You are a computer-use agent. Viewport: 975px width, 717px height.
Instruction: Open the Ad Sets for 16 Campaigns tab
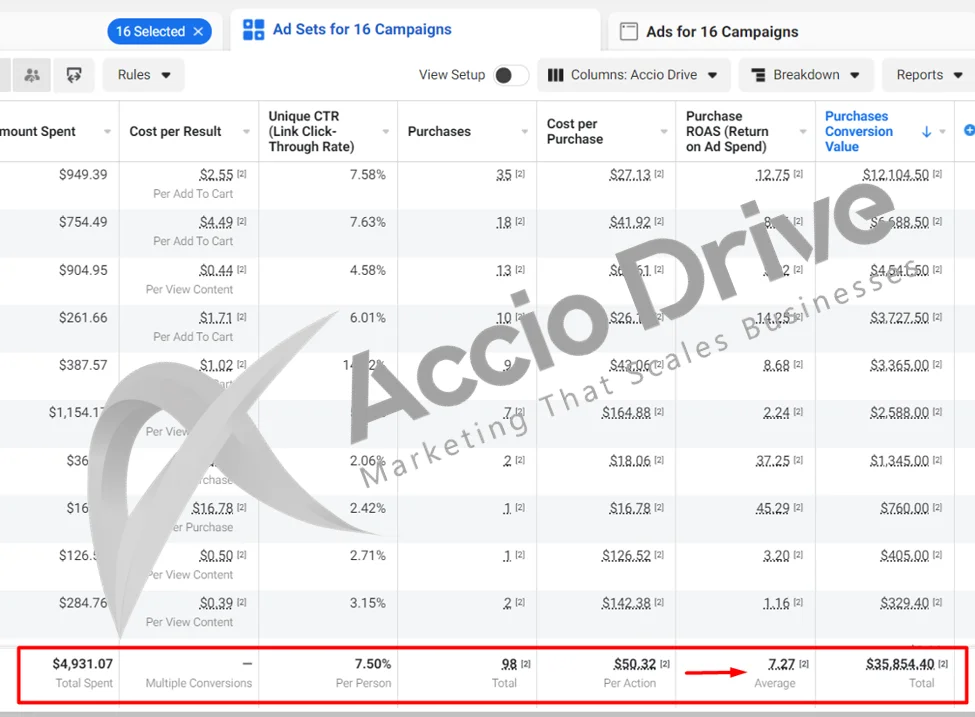tap(361, 30)
